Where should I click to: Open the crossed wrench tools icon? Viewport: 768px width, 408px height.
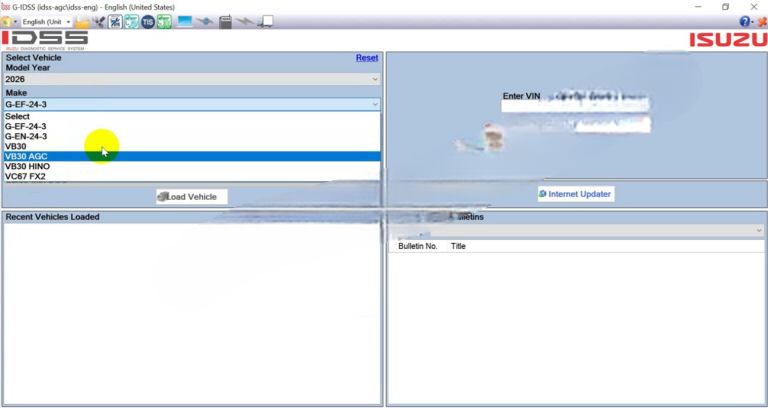tap(98, 22)
